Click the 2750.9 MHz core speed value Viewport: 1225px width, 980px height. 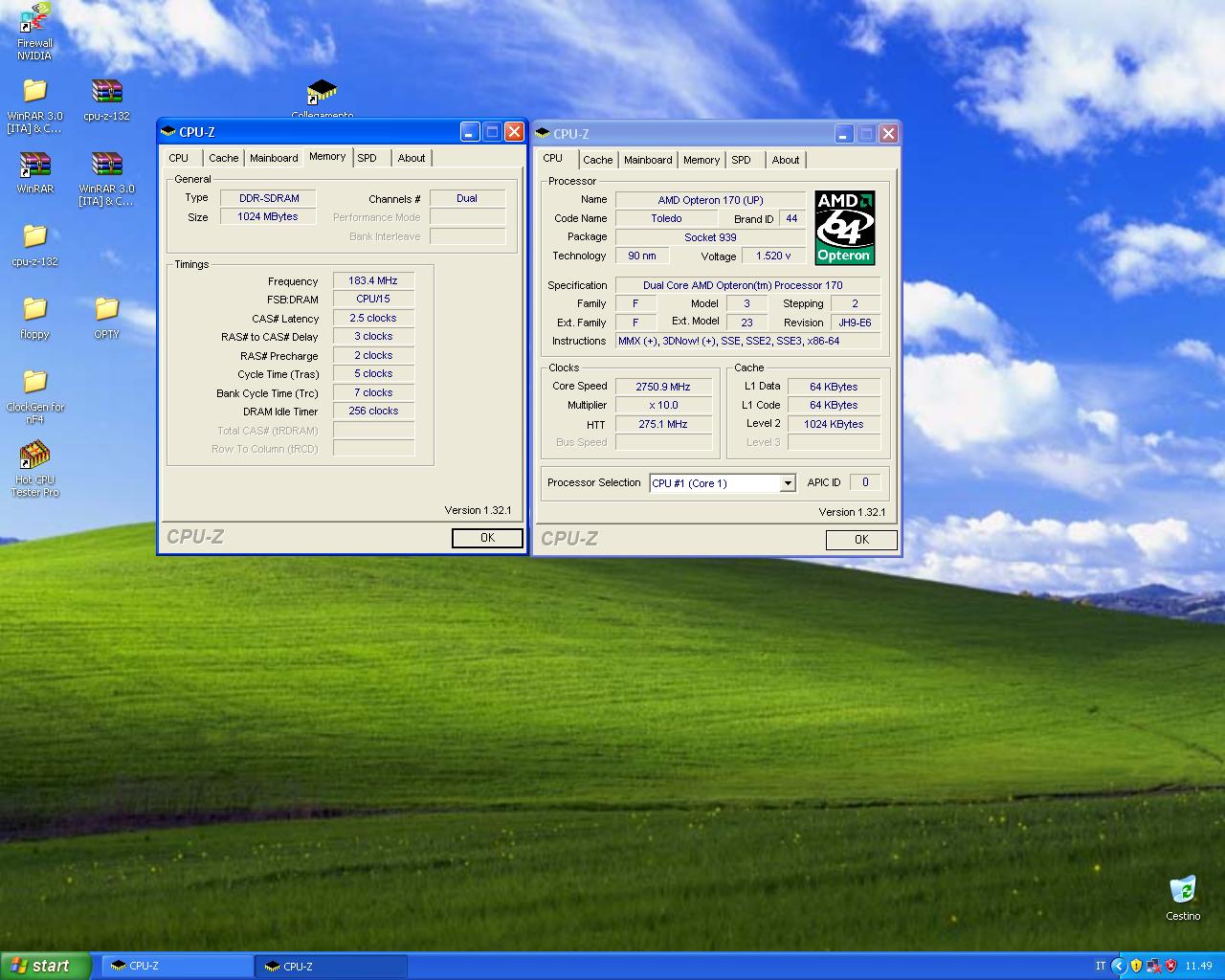click(x=663, y=387)
